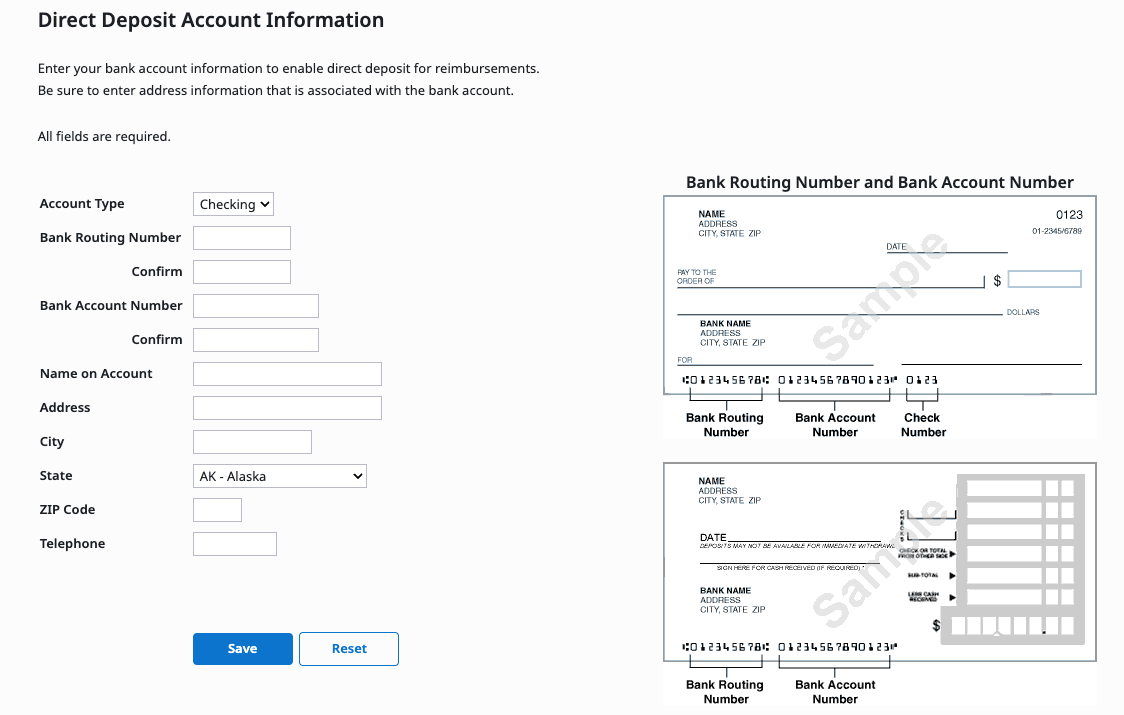Image resolution: width=1124 pixels, height=715 pixels.
Task: Click the City input field
Action: 252,442
